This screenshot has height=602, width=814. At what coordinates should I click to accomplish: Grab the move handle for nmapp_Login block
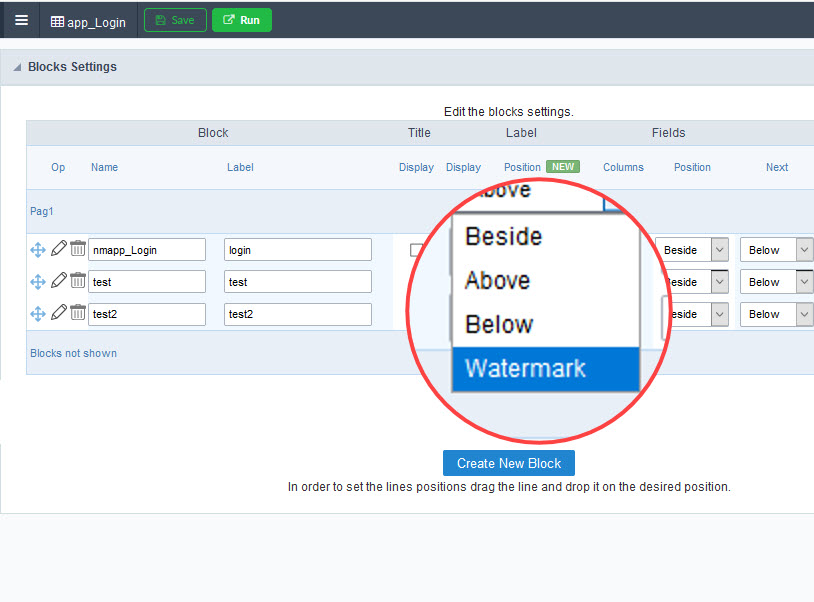click(38, 250)
